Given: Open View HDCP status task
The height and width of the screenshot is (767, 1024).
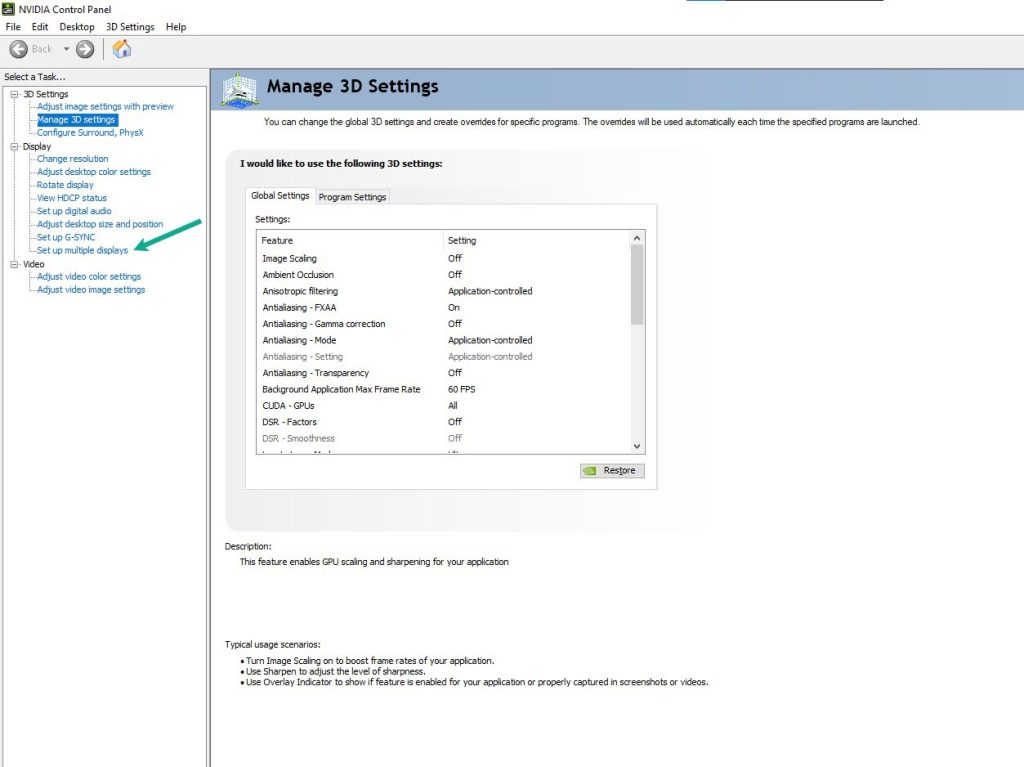Looking at the screenshot, I should click(72, 198).
